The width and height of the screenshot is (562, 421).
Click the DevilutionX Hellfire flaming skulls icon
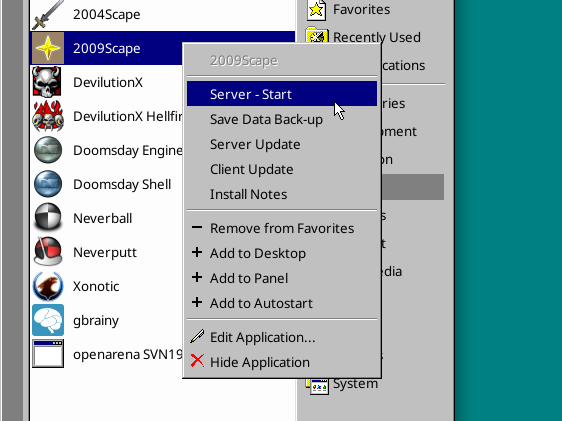click(x=48, y=116)
